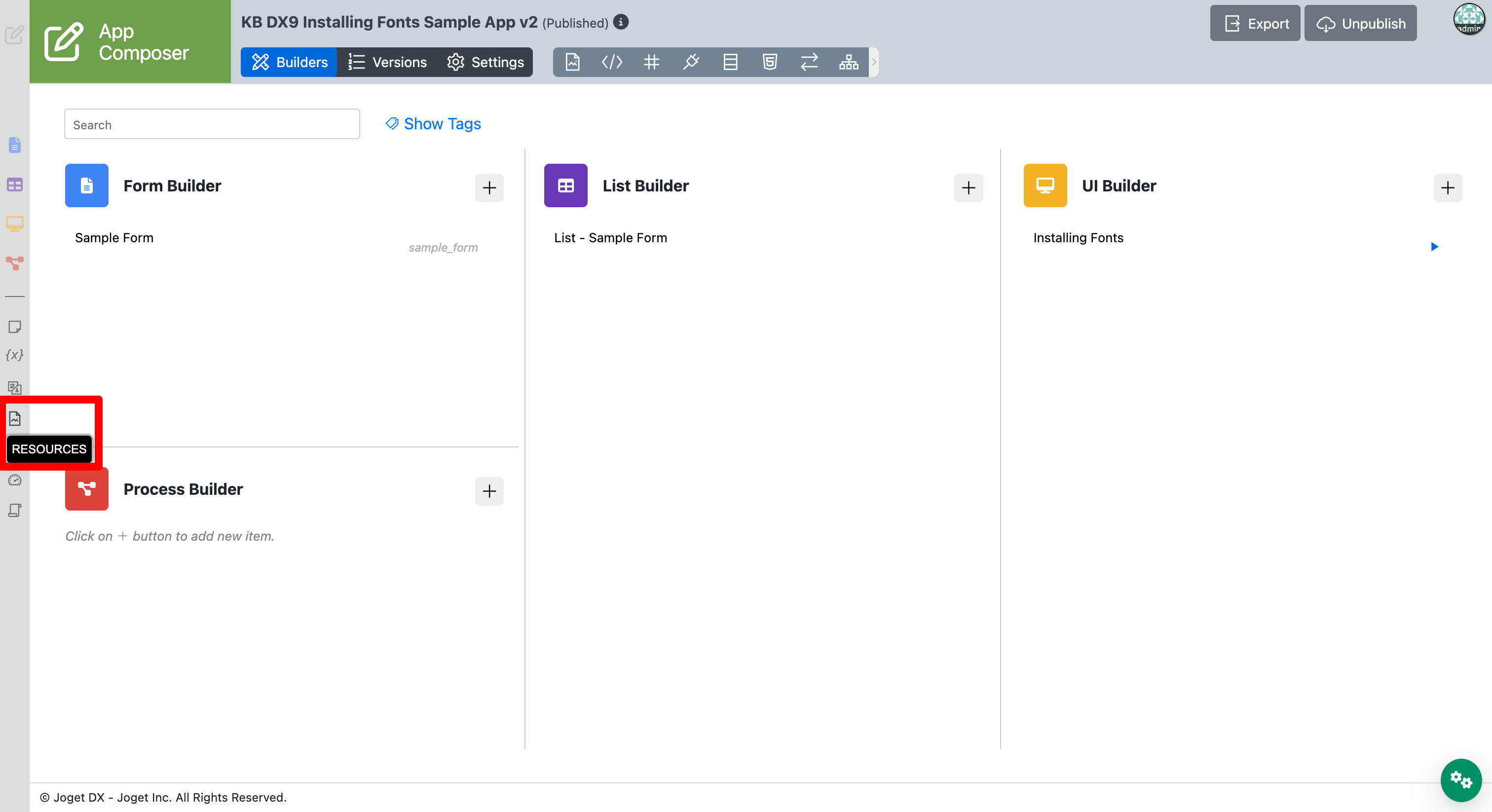Open the Process Builder sidebar icon

pos(14,263)
